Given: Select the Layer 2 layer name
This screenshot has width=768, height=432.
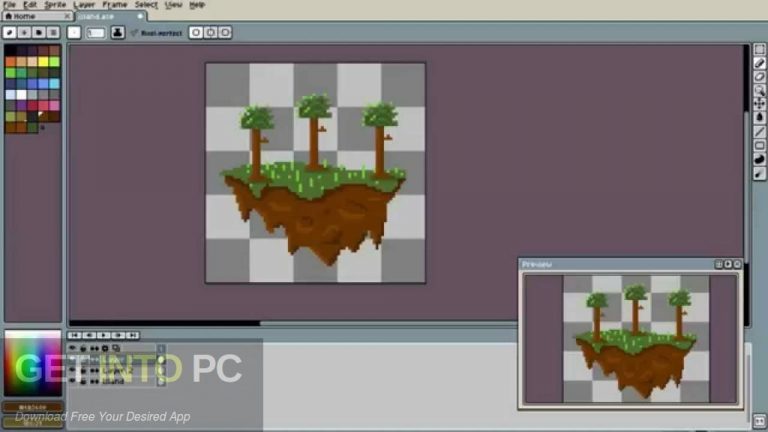Looking at the screenshot, I should click(x=118, y=370).
